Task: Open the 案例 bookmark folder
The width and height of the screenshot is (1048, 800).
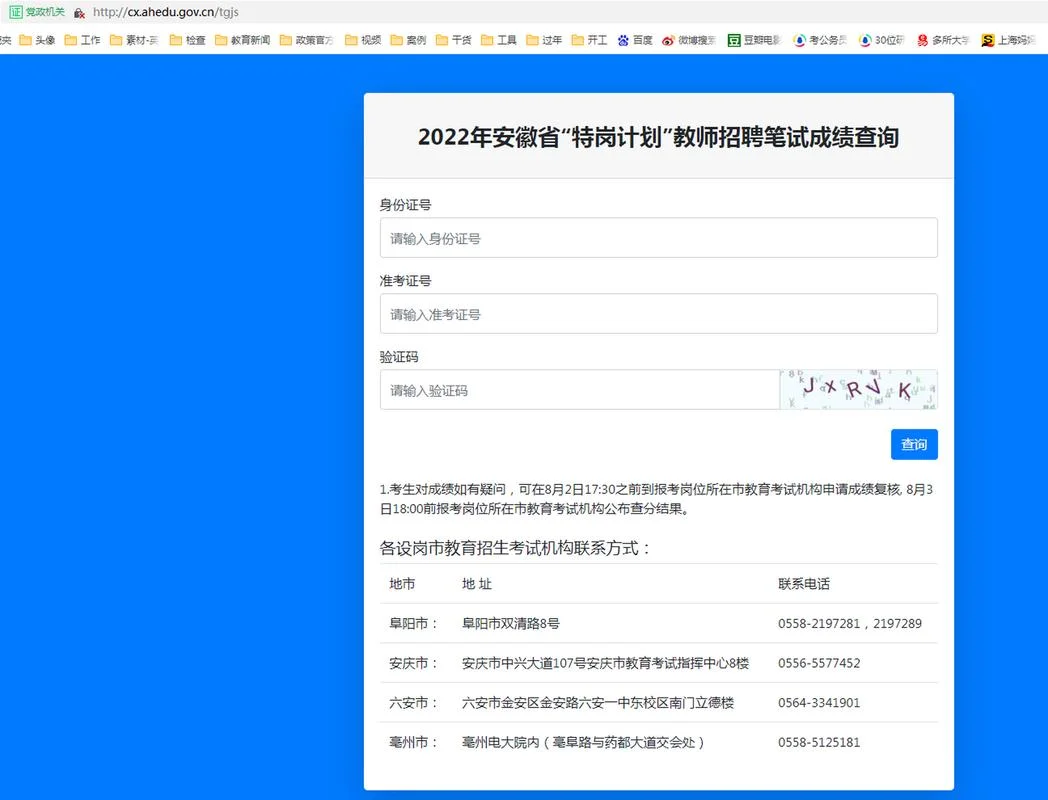Action: 408,40
